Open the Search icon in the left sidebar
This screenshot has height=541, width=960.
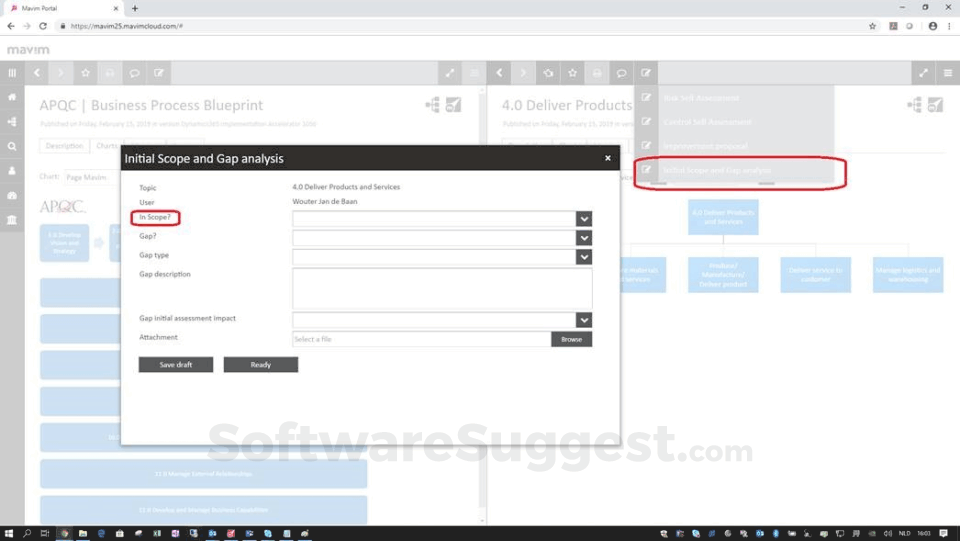point(12,146)
